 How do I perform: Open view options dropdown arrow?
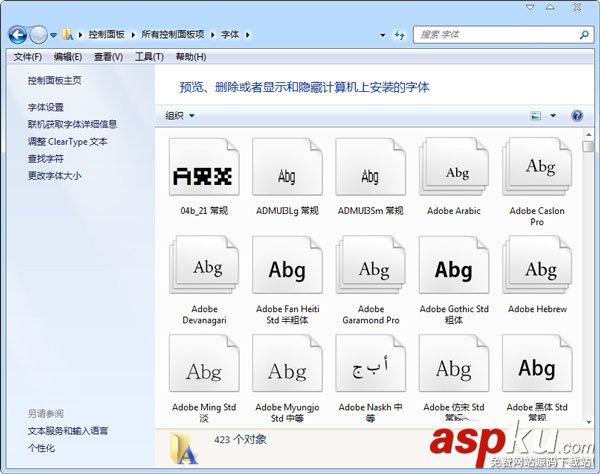553,116
